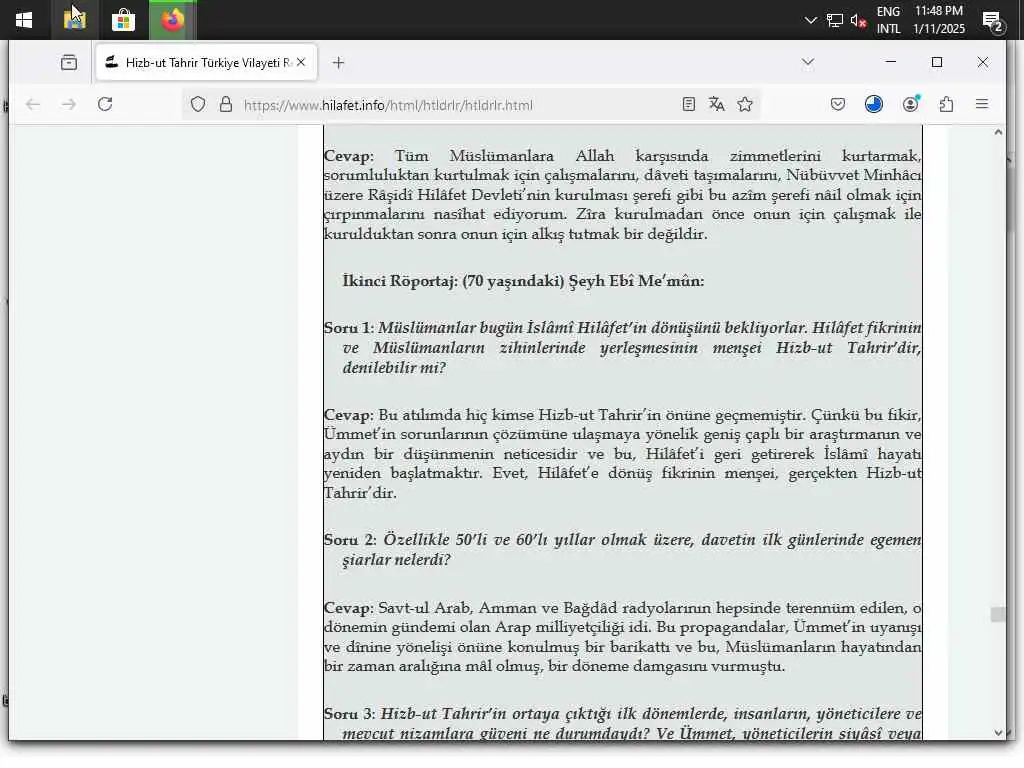Viewport: 1024px width, 768px height.
Task: Minimize the Firefox window
Action: click(891, 62)
